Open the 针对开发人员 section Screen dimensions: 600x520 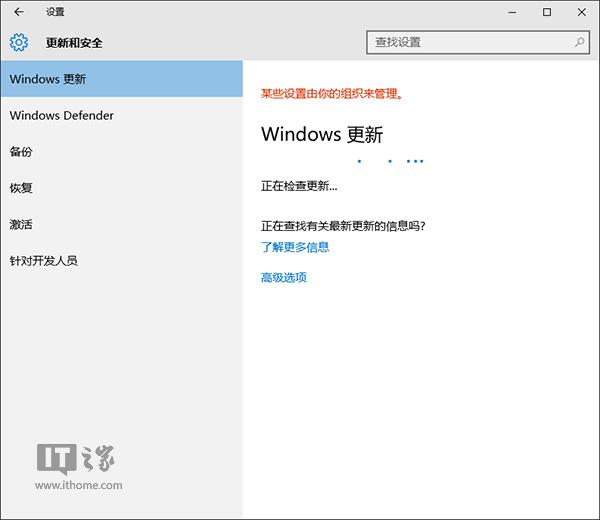pyautogui.click(x=122, y=261)
